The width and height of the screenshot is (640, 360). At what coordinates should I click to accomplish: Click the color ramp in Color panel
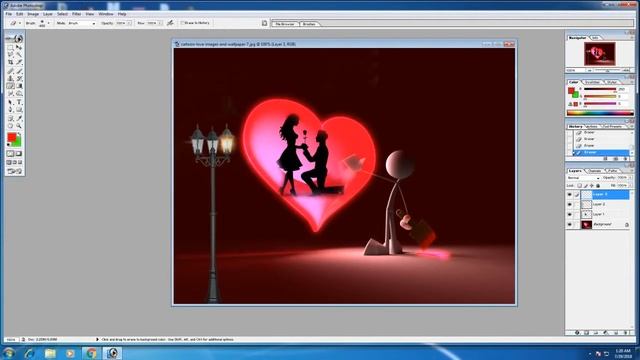click(x=600, y=113)
